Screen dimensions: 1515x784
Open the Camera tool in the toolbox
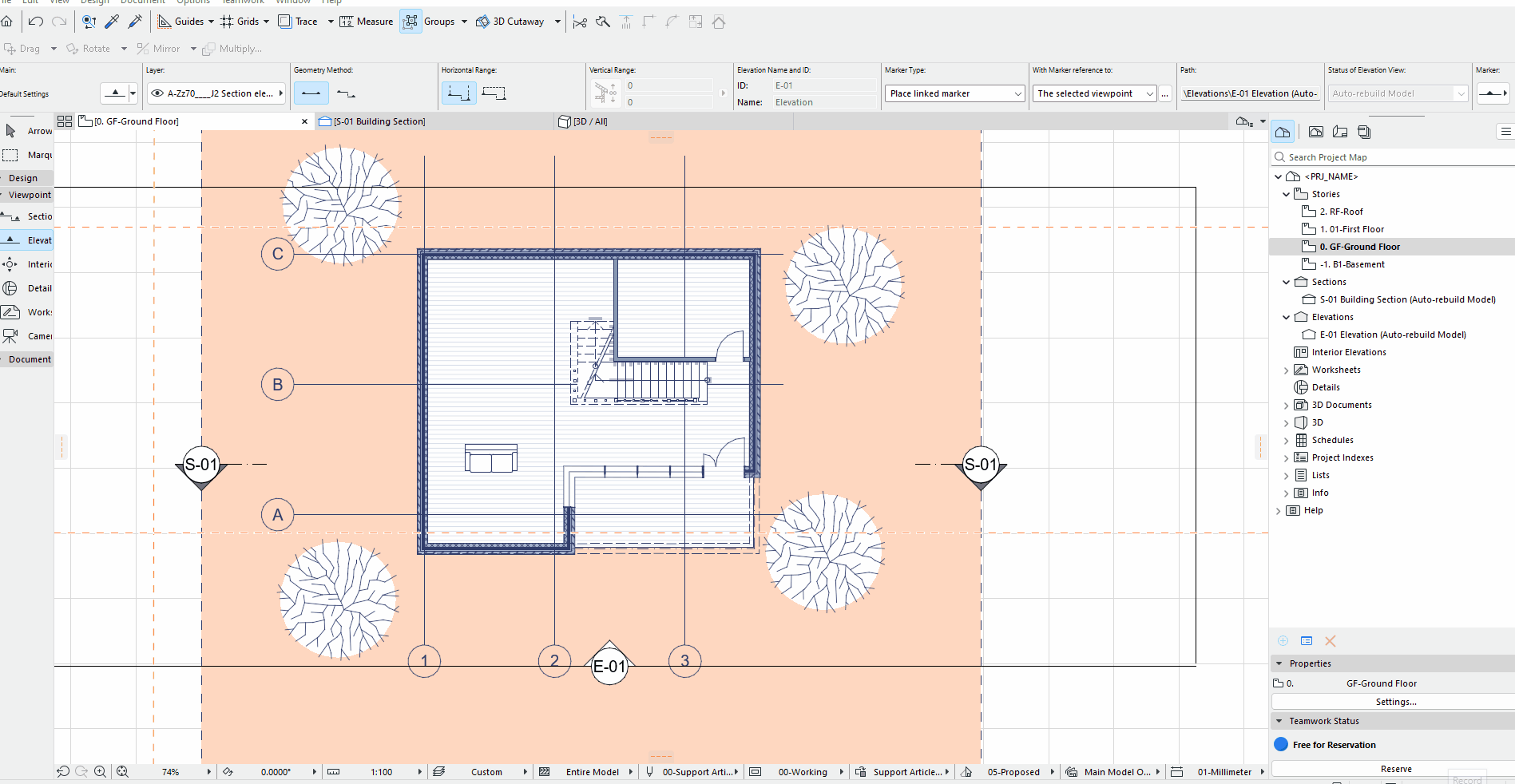[11, 336]
